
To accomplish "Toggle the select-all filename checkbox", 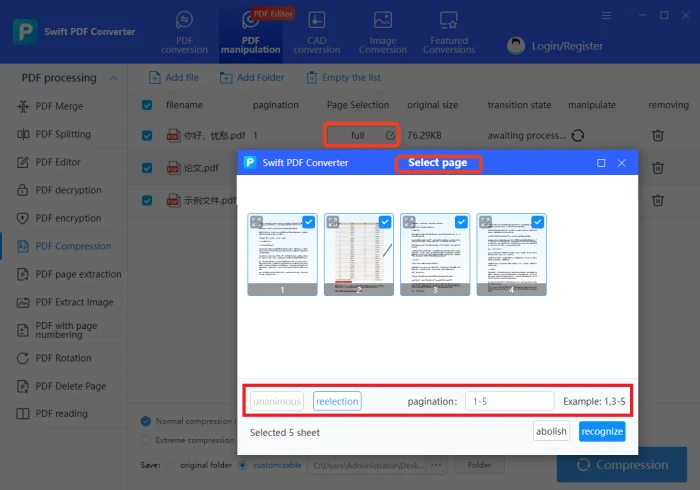I will click(147, 105).
